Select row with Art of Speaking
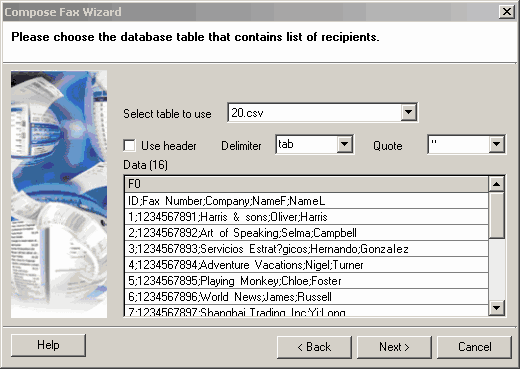520x369 pixels. pos(306,233)
